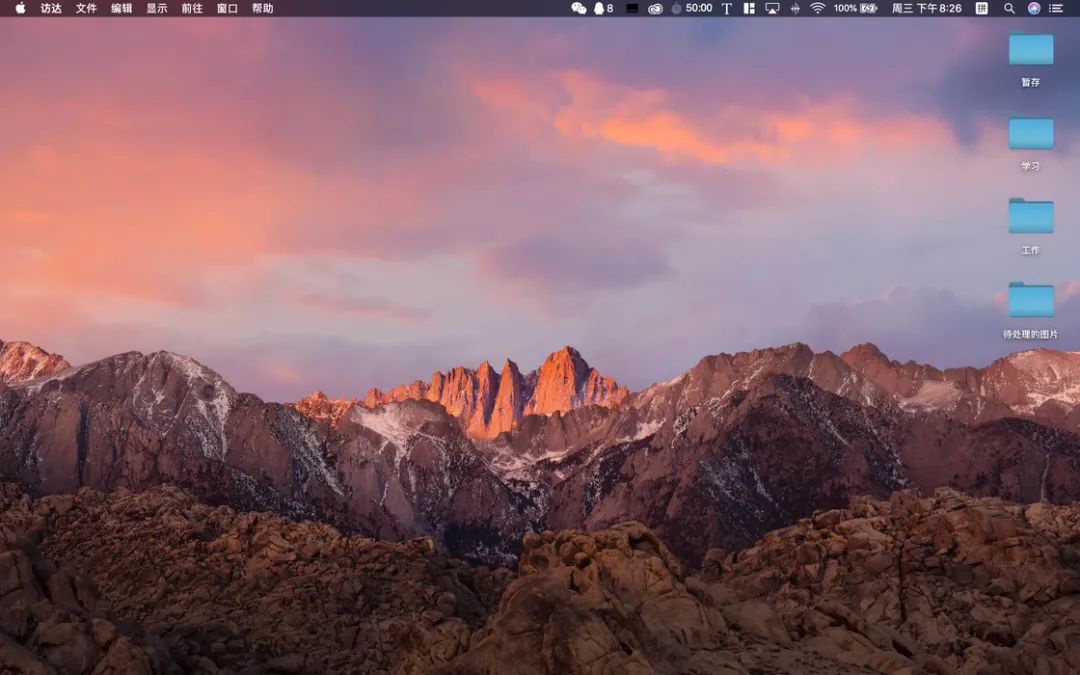Open Spotlight search magnifier

coord(1009,8)
